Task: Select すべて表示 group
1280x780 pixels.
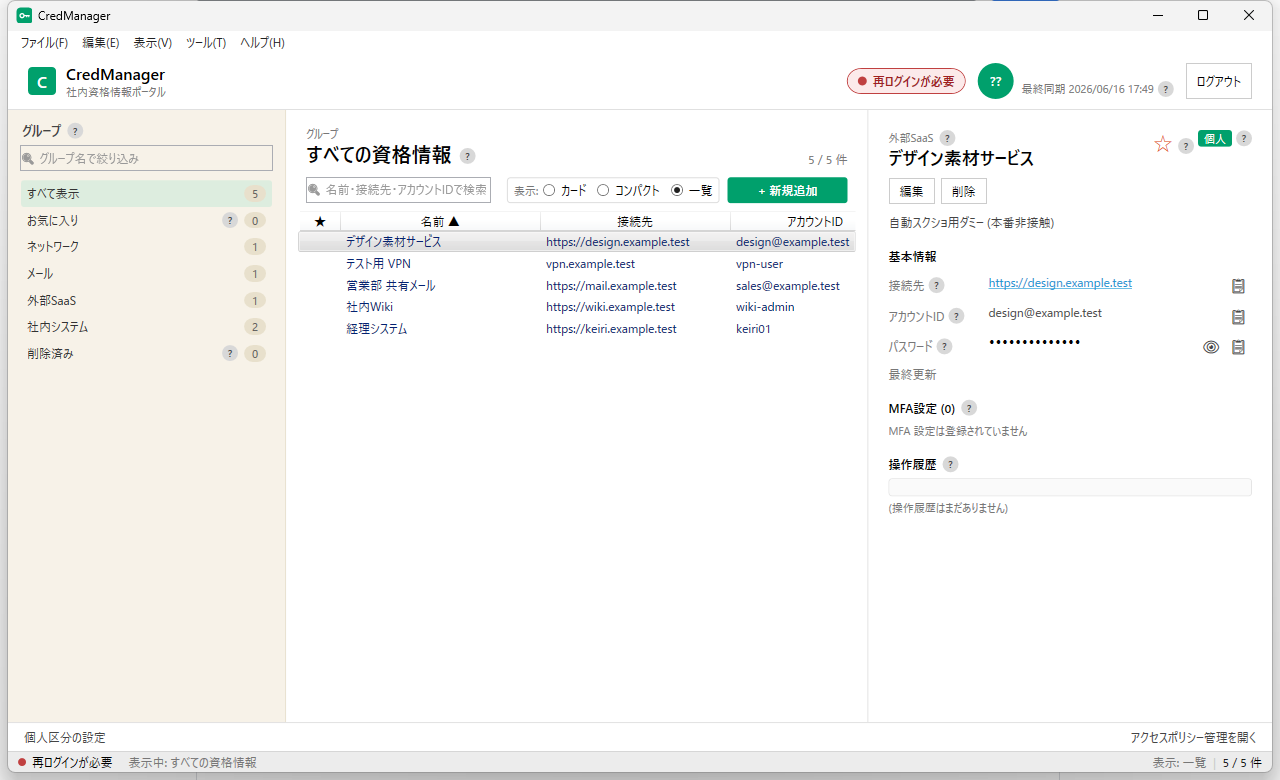Action: [146, 193]
